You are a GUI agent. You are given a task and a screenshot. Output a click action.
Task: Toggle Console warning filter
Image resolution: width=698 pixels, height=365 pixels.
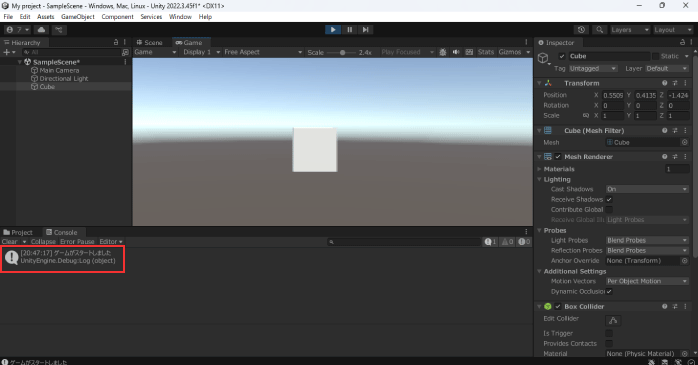point(507,242)
